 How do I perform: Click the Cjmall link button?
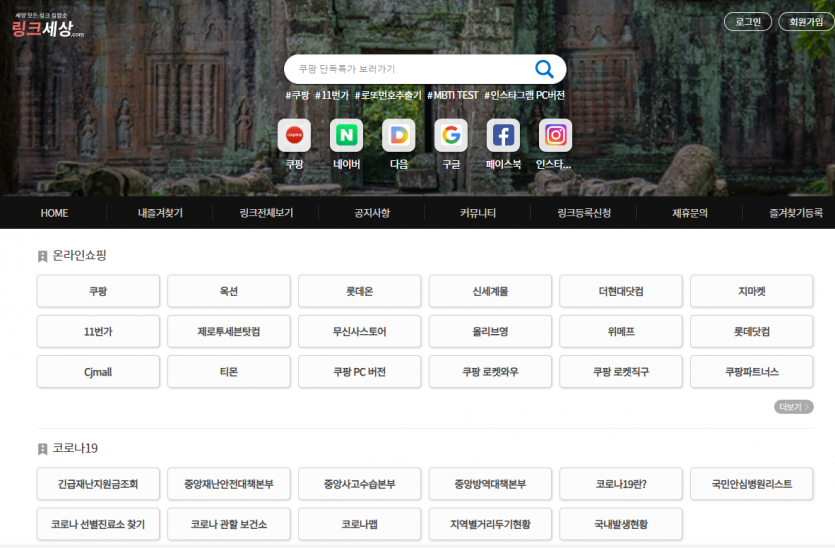(x=98, y=372)
